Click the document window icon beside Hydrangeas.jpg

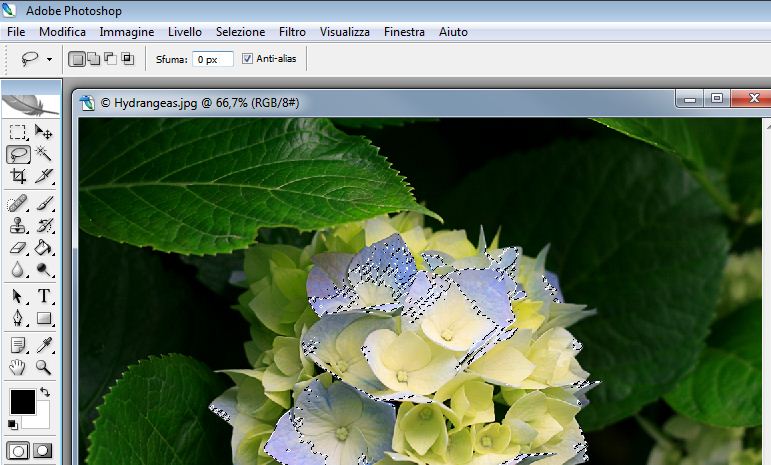coord(87,103)
